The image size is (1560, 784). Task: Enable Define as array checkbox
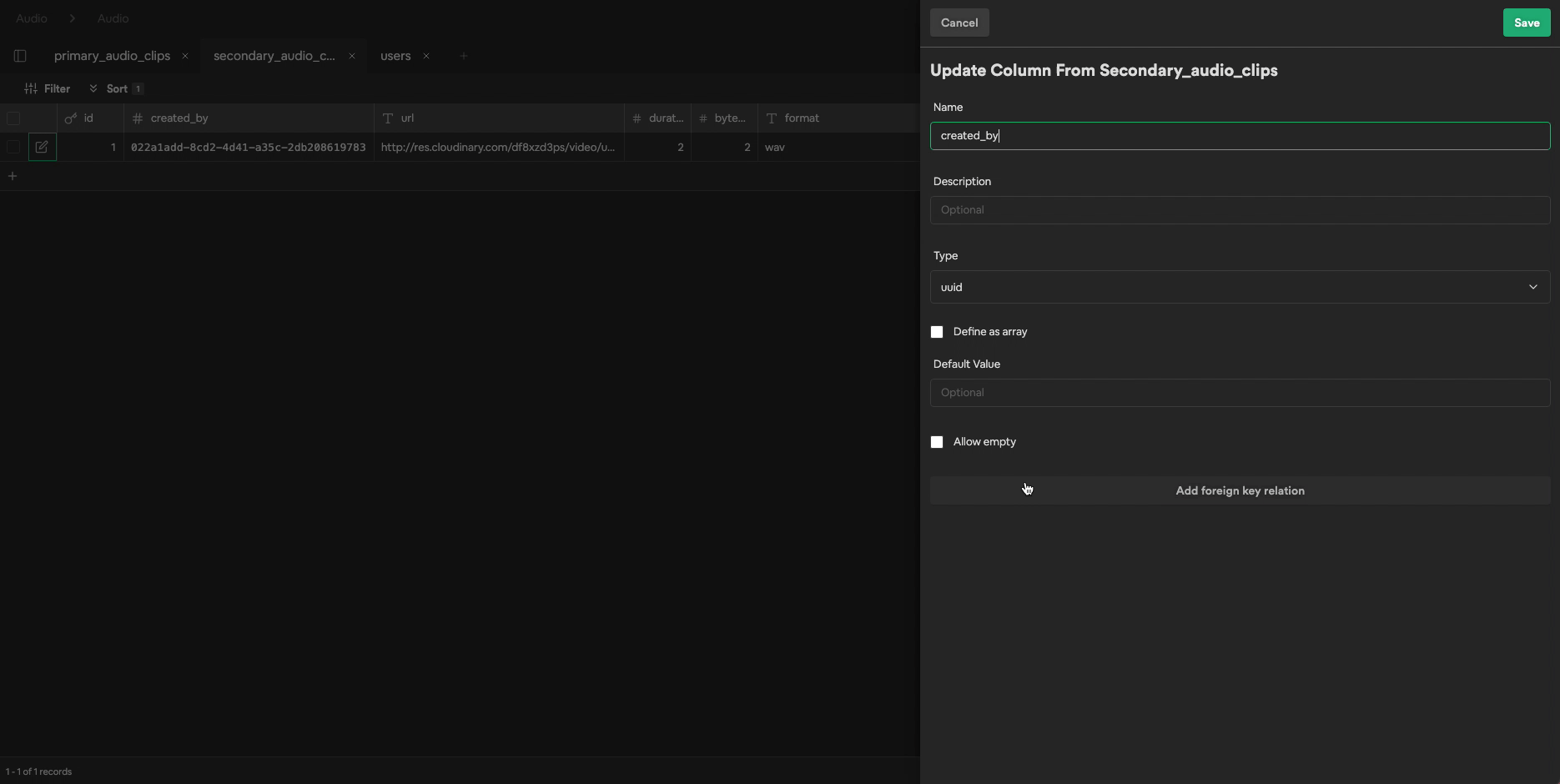pyautogui.click(x=937, y=332)
